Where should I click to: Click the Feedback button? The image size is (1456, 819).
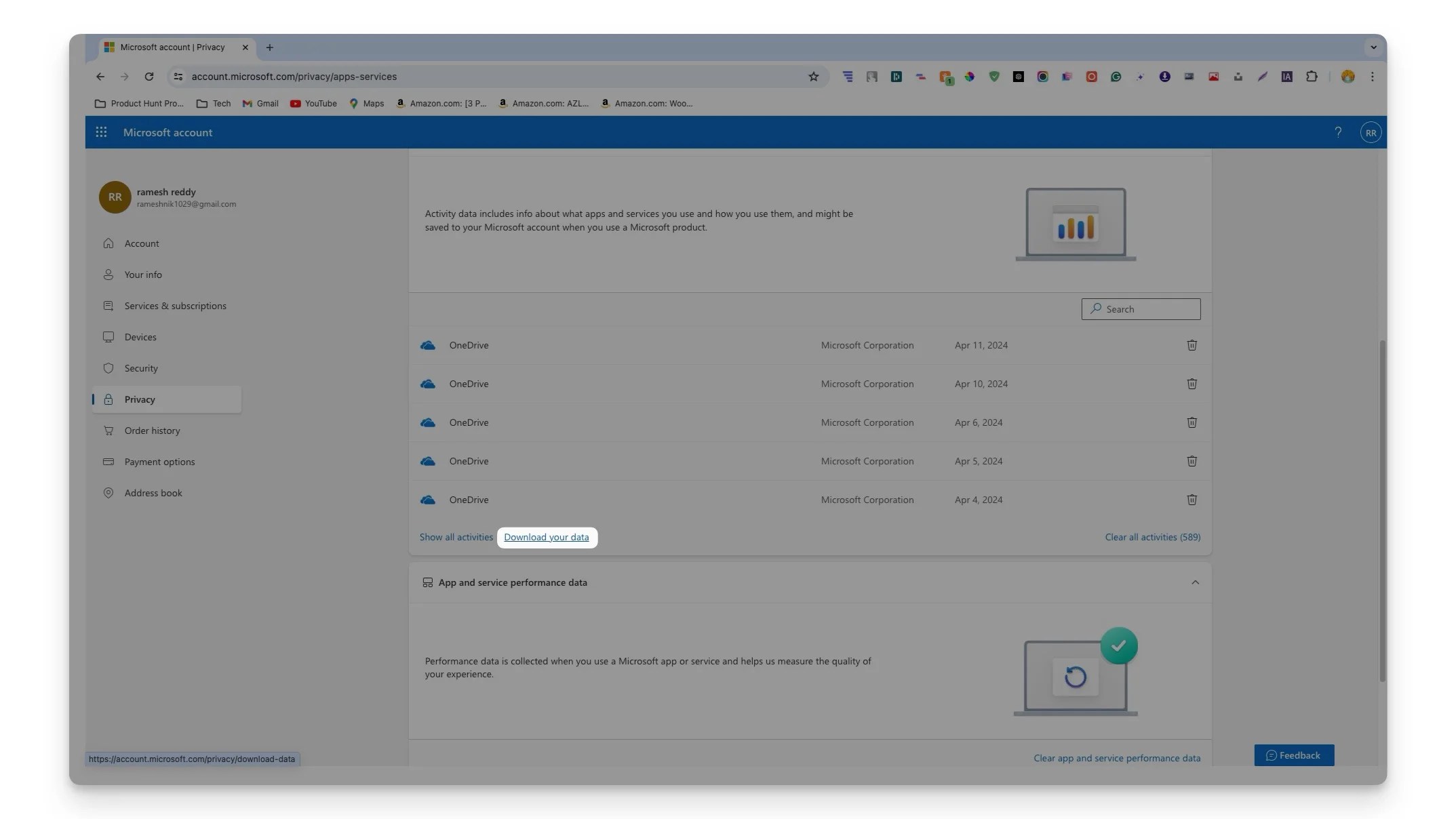coord(1293,755)
